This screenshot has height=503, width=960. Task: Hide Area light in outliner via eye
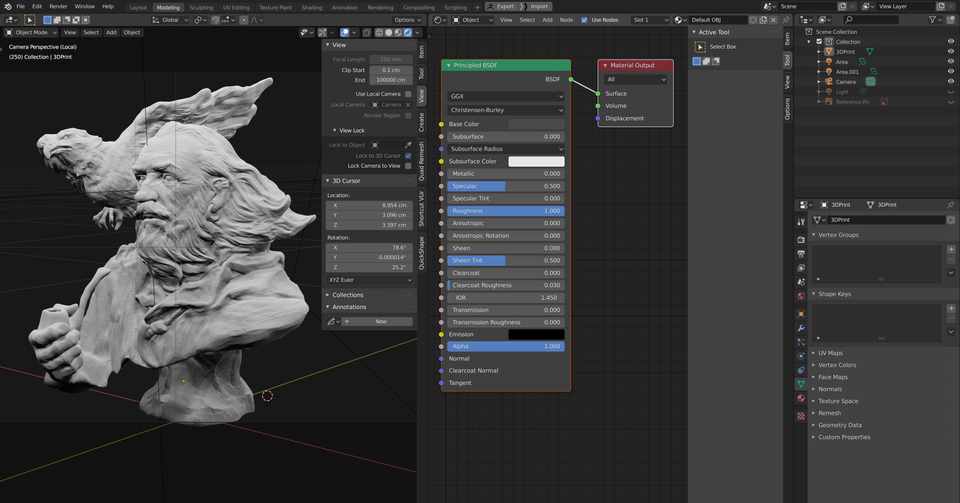pos(951,62)
